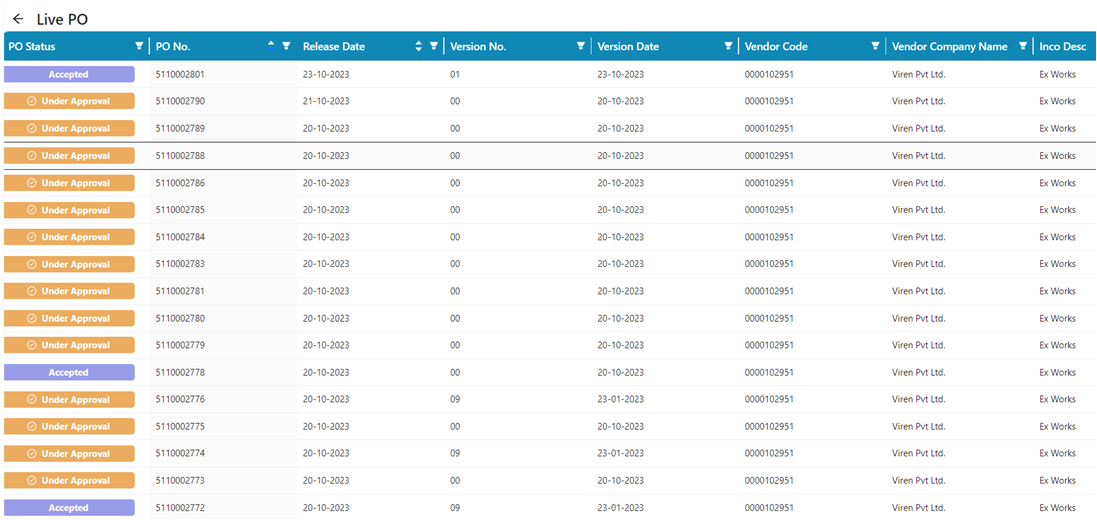Click version date 23-01-2023 in PO 5110002774 row
The height and width of the screenshot is (520, 1097).
pos(621,454)
